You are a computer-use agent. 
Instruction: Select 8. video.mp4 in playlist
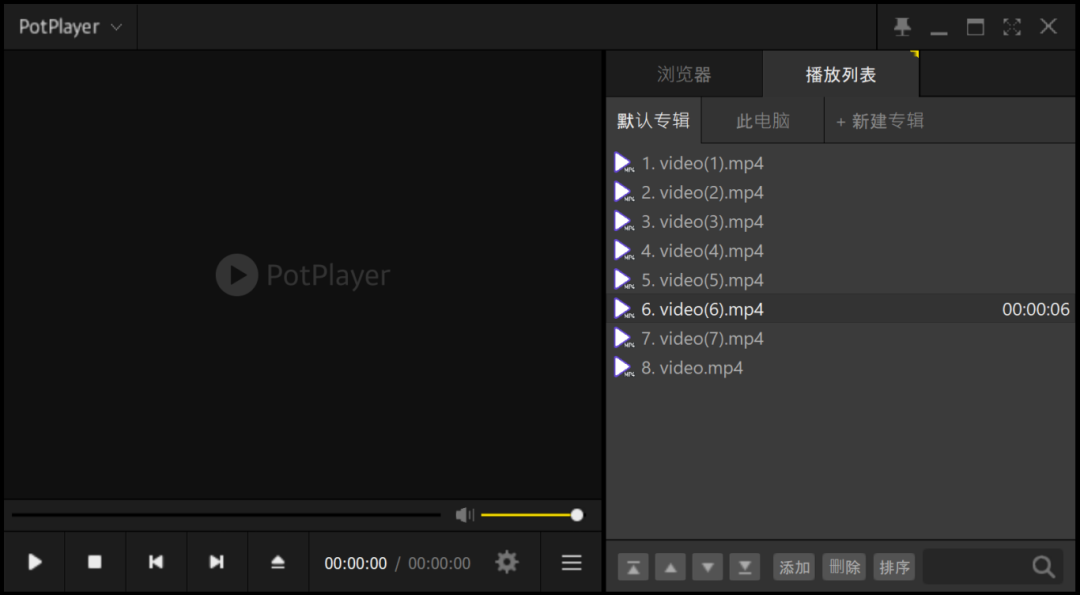pyautogui.click(x=841, y=368)
